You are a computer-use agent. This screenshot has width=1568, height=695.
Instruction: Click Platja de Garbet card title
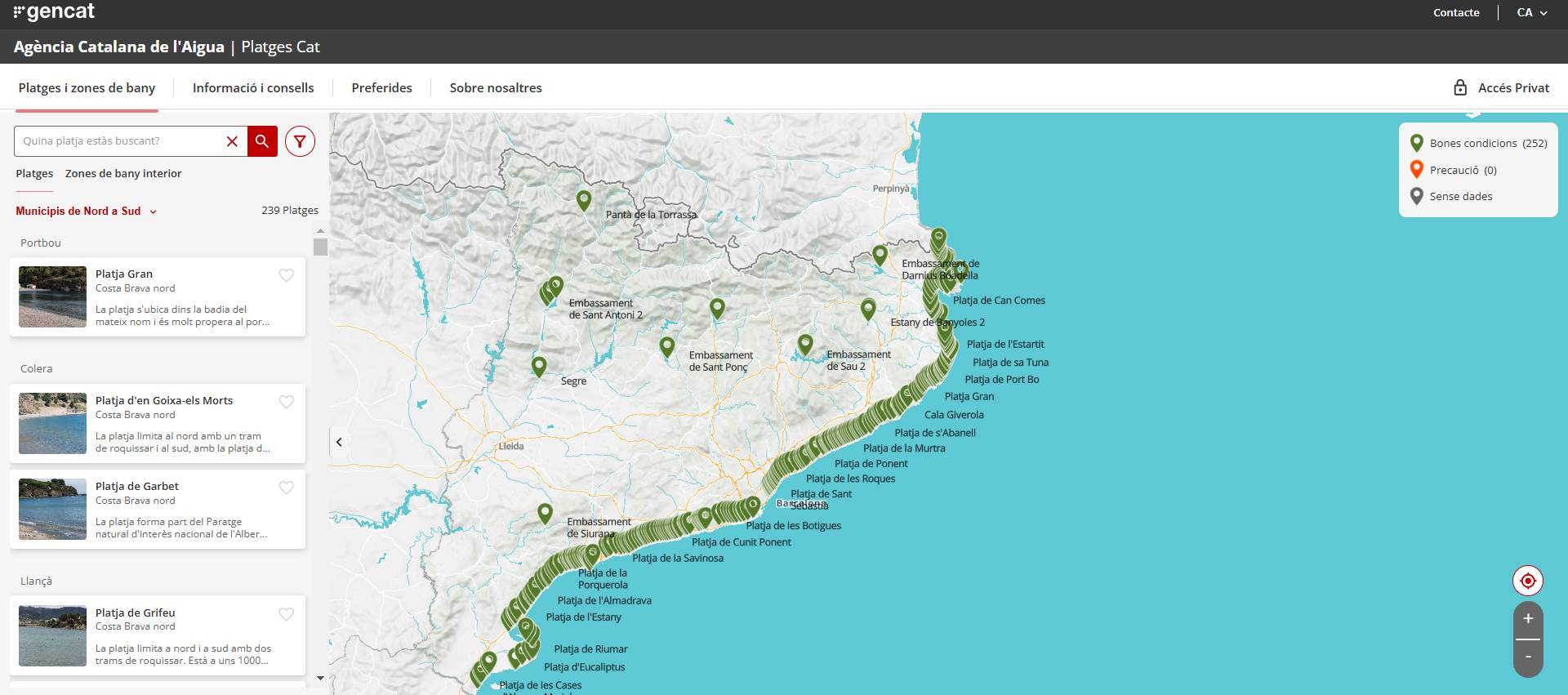click(x=137, y=486)
